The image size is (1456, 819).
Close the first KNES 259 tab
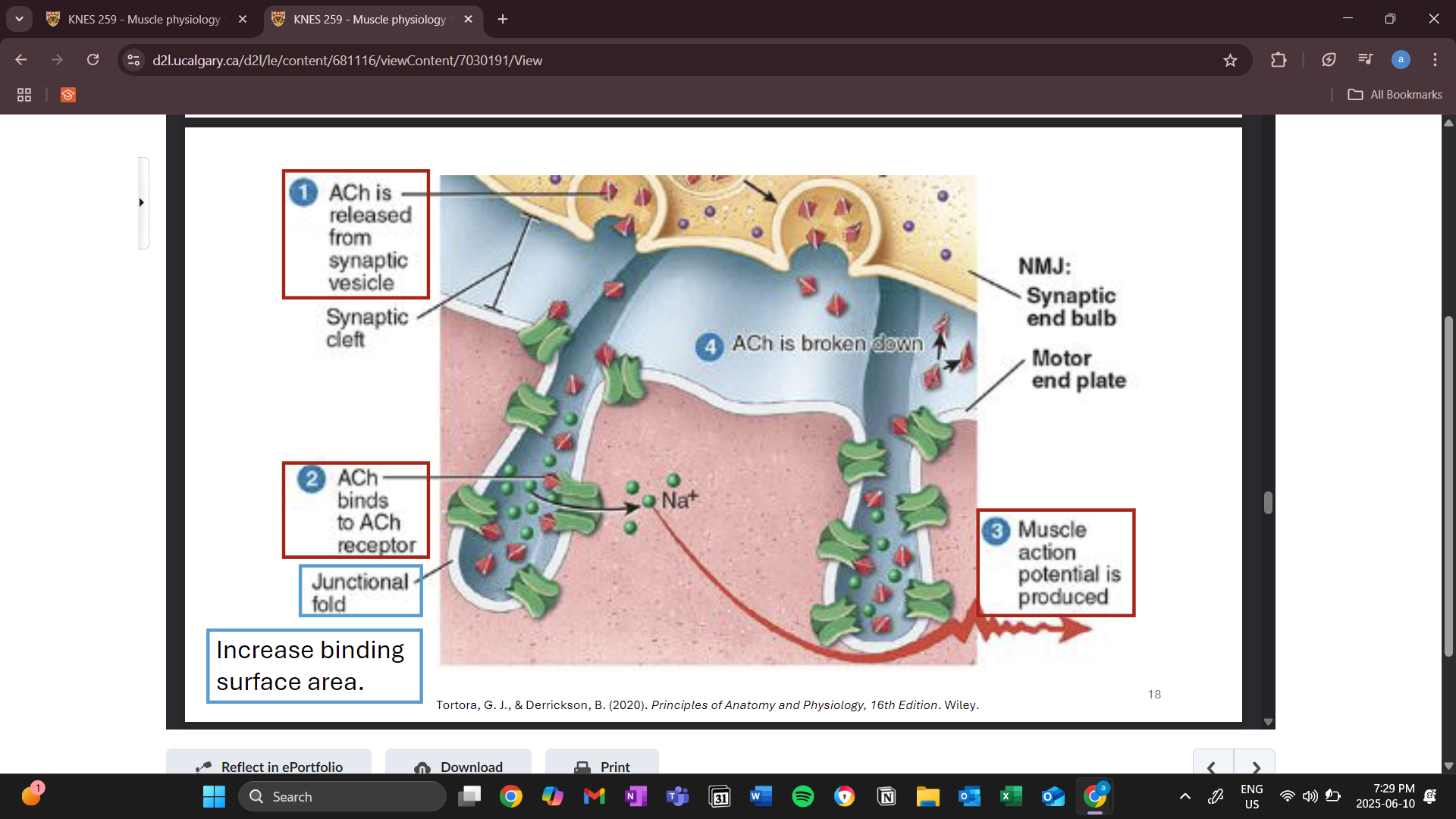tap(243, 20)
